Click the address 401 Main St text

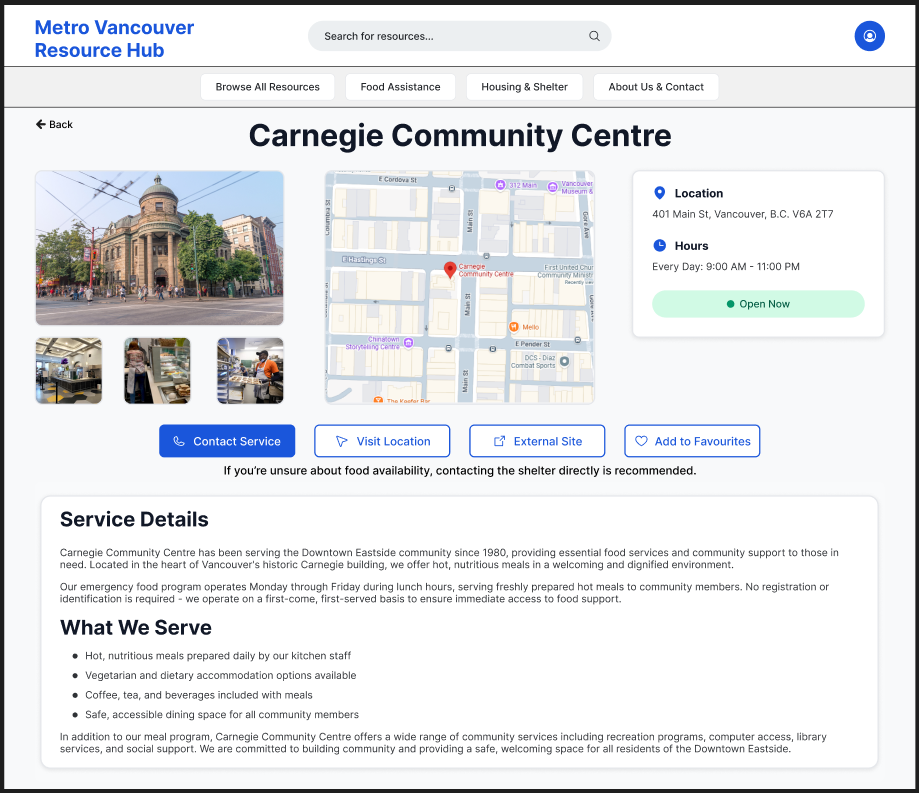[743, 214]
